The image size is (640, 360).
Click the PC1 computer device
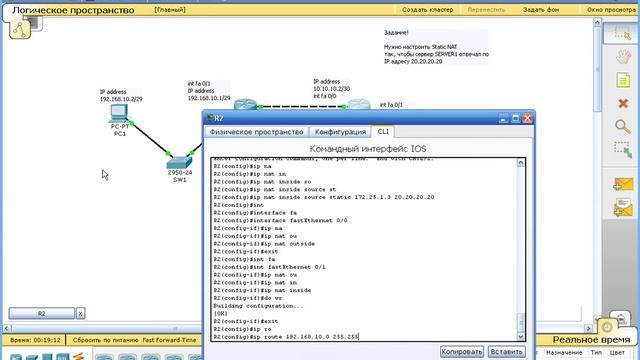119,114
